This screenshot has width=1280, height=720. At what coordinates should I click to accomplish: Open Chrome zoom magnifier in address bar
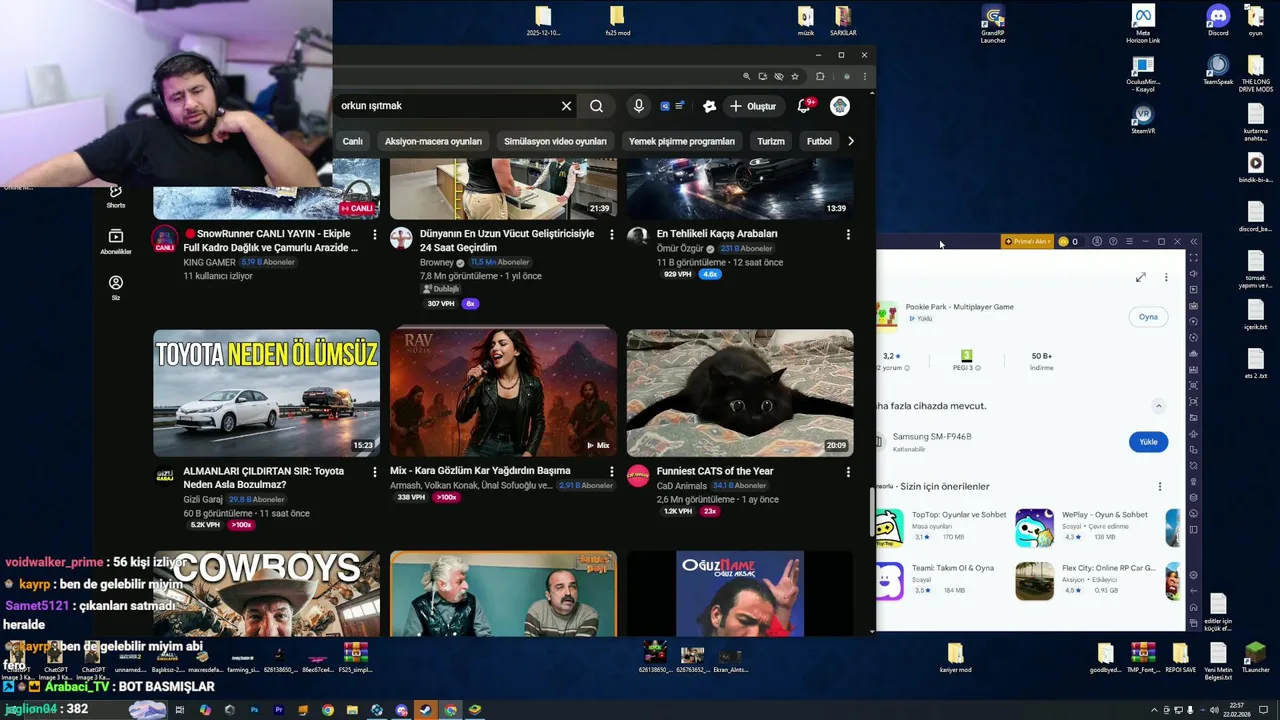tap(746, 76)
